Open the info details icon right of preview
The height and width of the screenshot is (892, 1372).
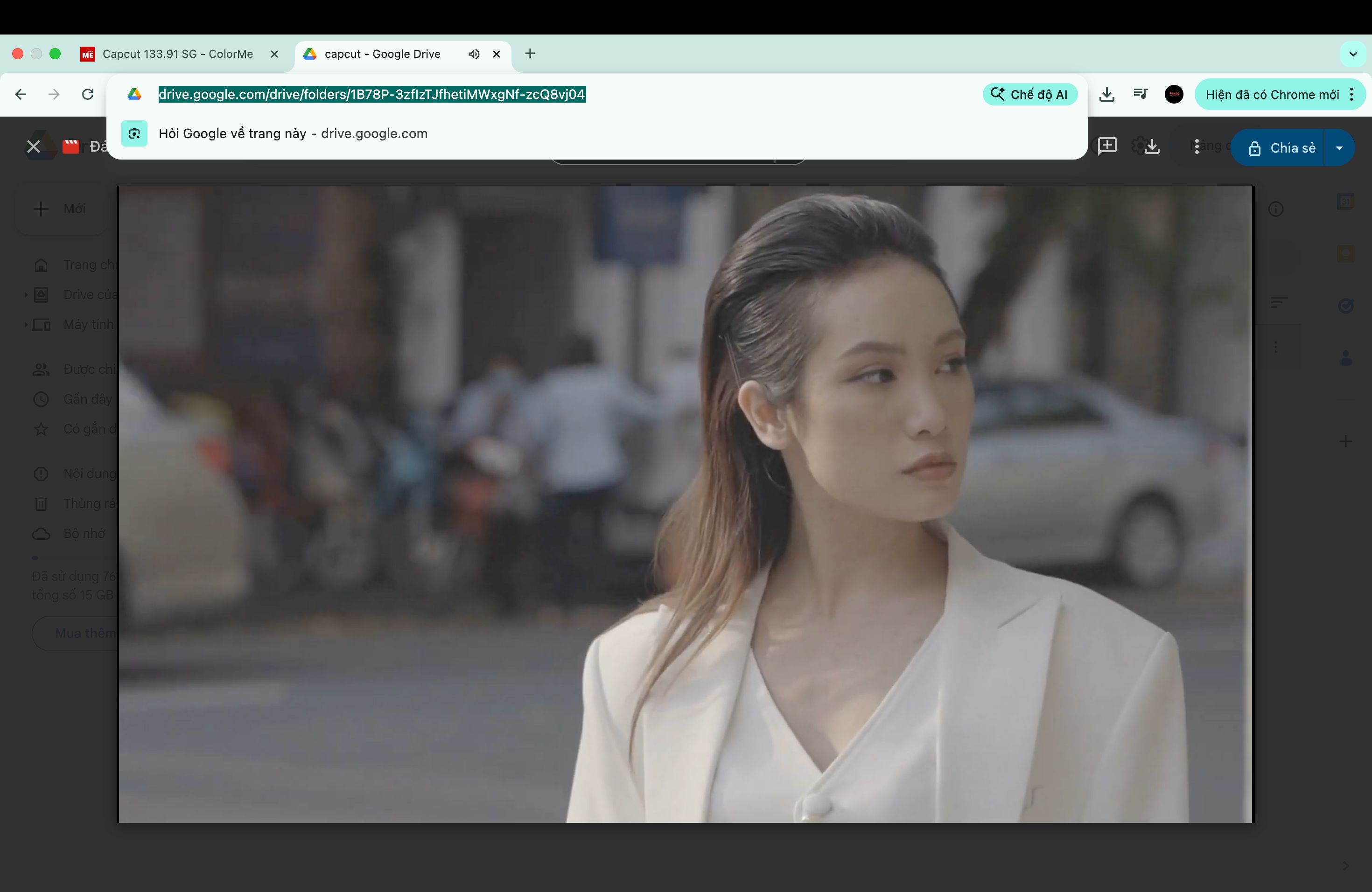(1276, 209)
